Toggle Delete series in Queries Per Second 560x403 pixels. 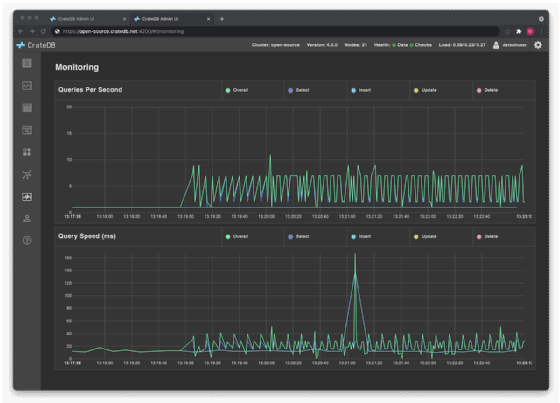(488, 90)
